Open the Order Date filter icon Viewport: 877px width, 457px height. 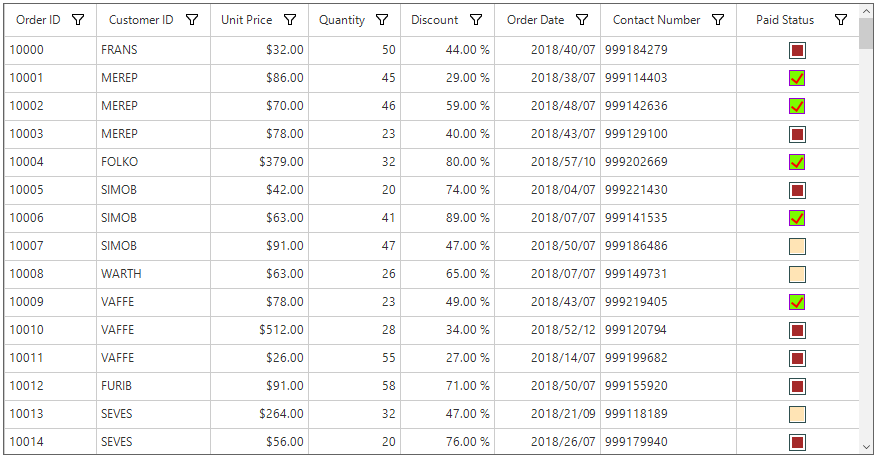pyautogui.click(x=582, y=20)
